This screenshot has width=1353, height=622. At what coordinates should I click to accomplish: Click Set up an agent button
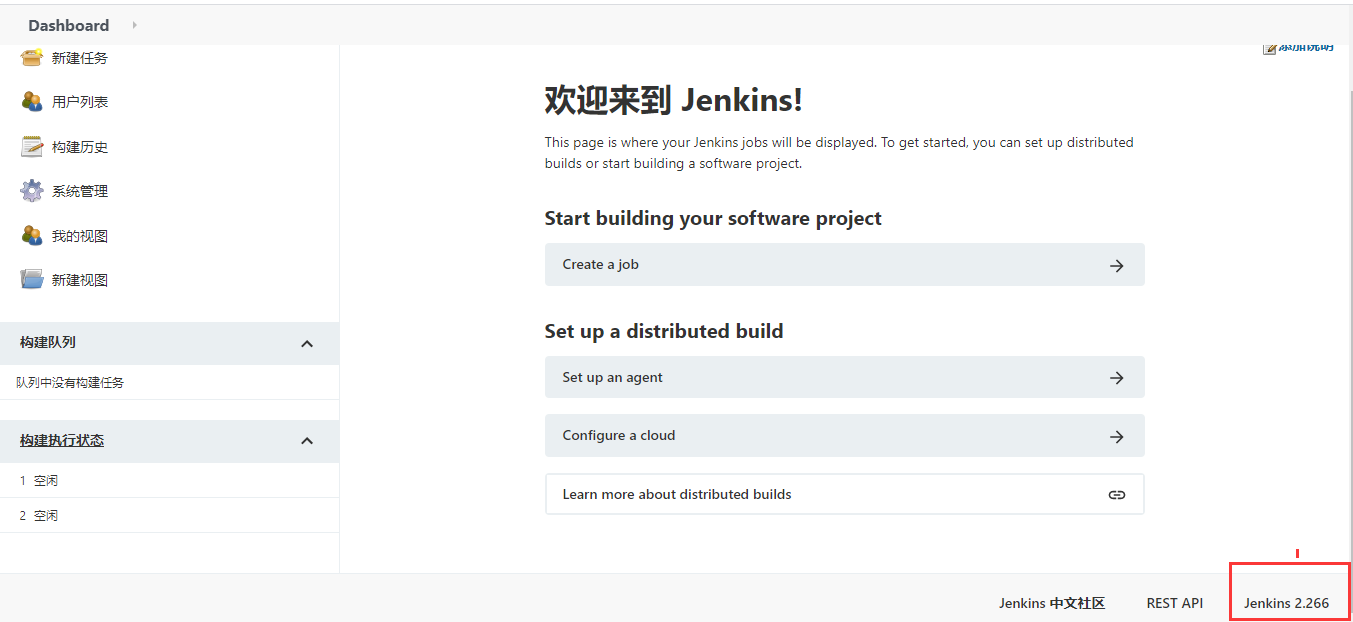(x=844, y=377)
